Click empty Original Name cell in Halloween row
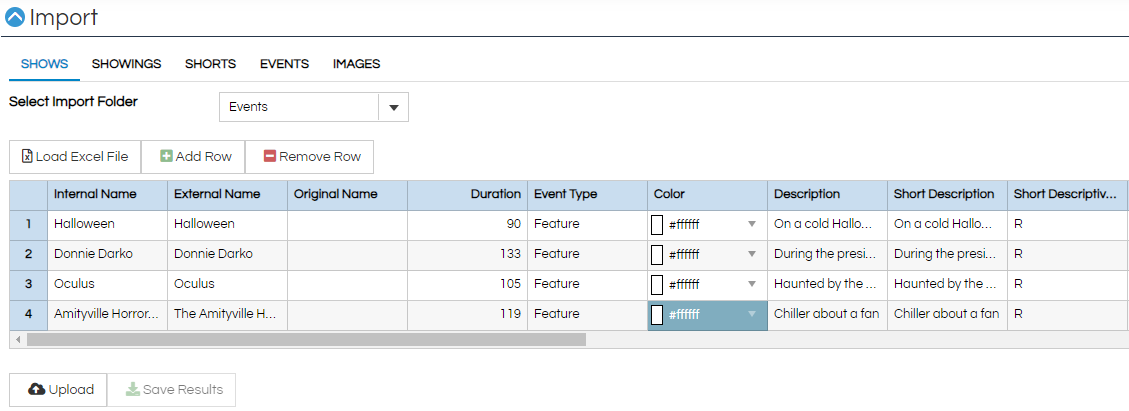 pyautogui.click(x=348, y=225)
